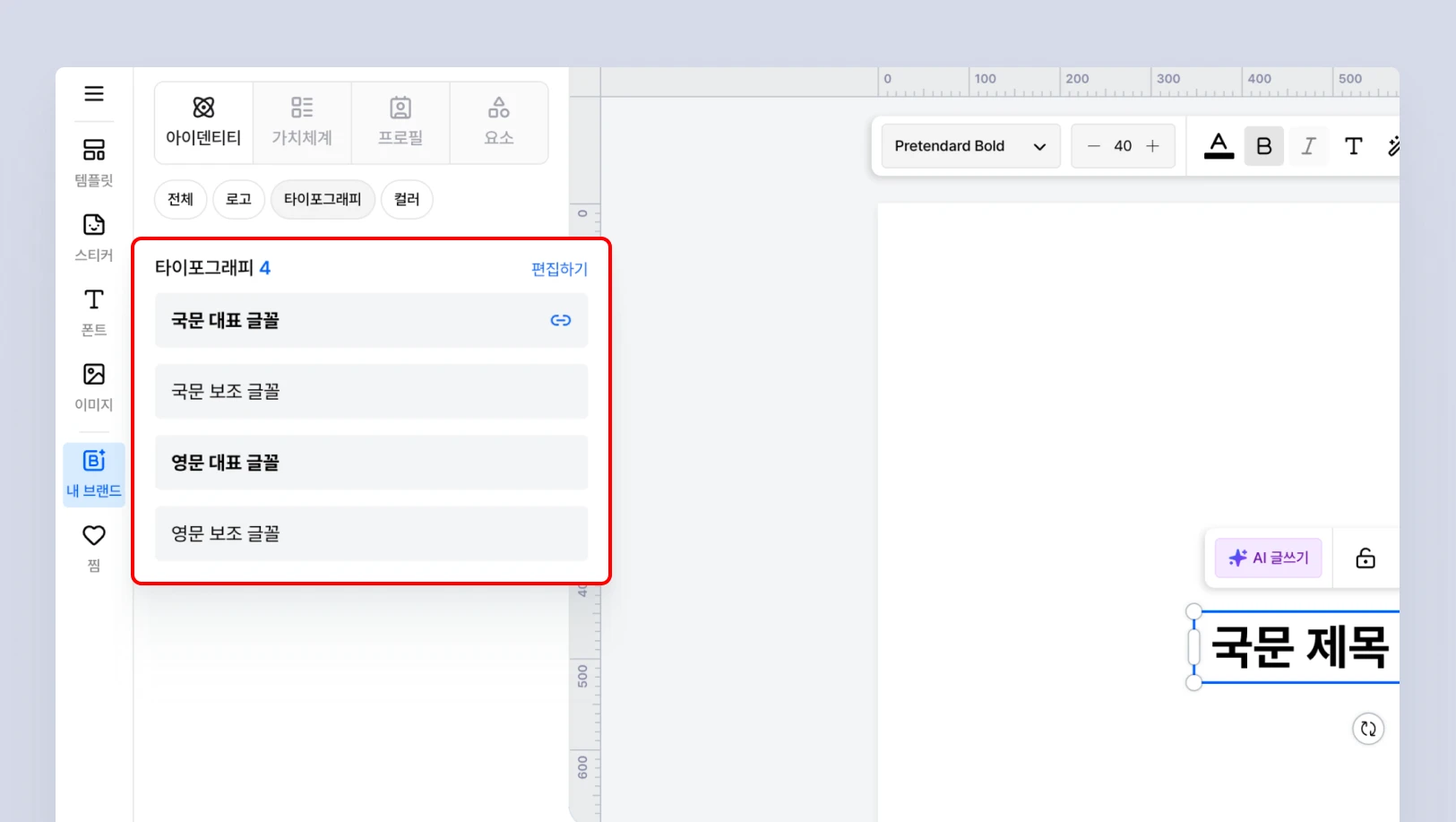The height and width of the screenshot is (822, 1456).
Task: Open the 스티커 sticker sidebar item
Action: click(94, 237)
